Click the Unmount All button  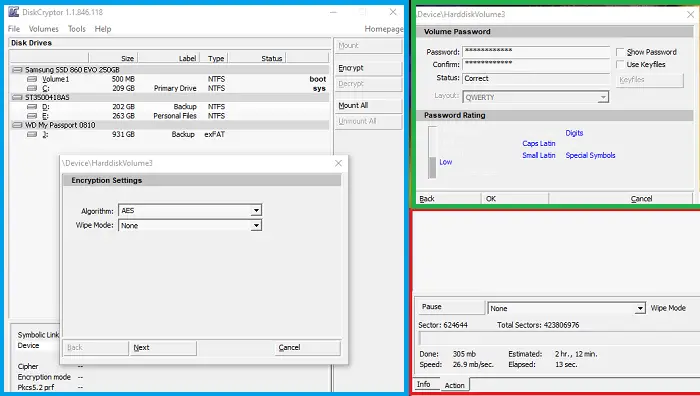point(368,121)
